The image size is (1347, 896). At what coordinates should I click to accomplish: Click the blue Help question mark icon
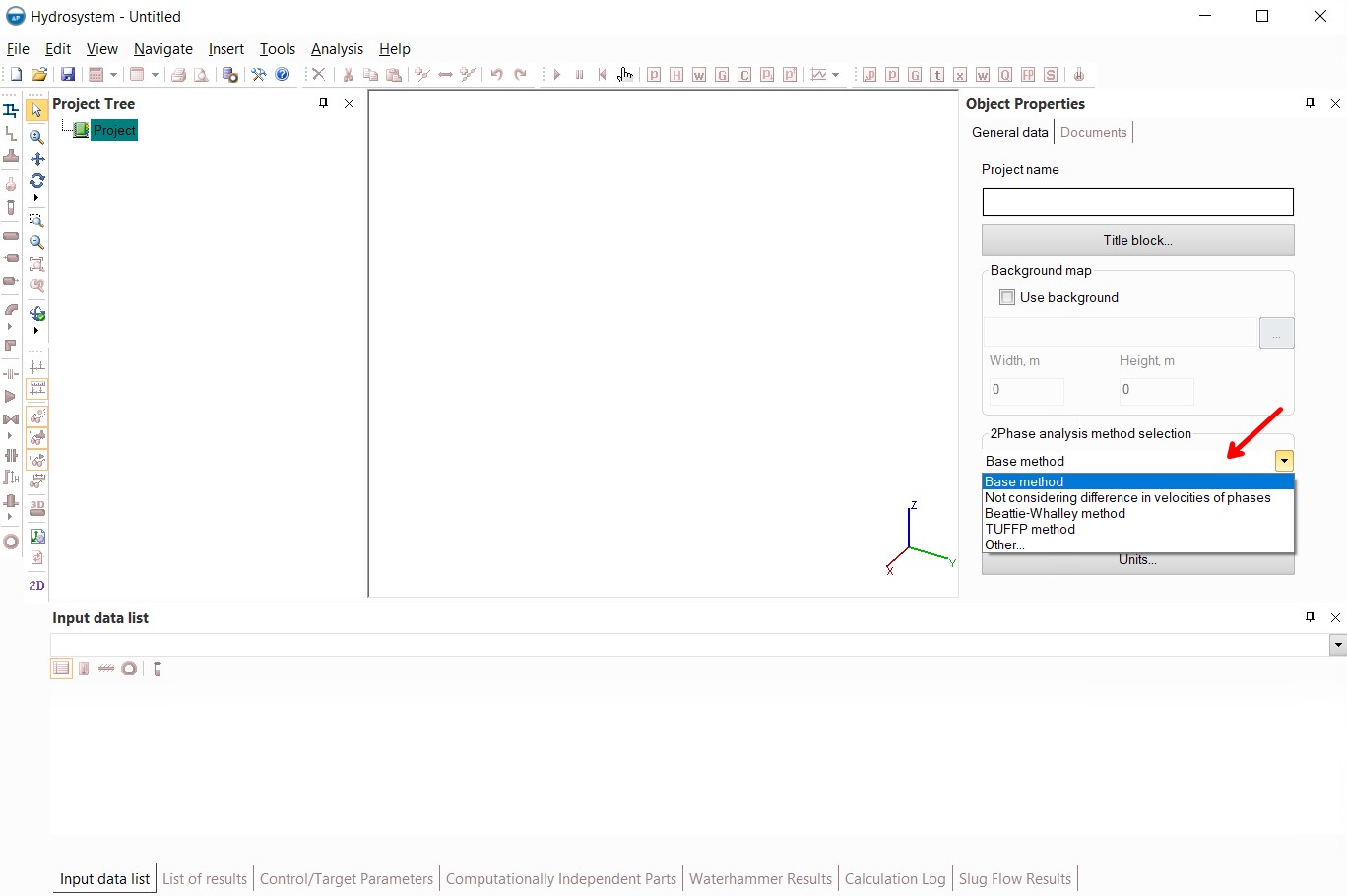pos(283,75)
